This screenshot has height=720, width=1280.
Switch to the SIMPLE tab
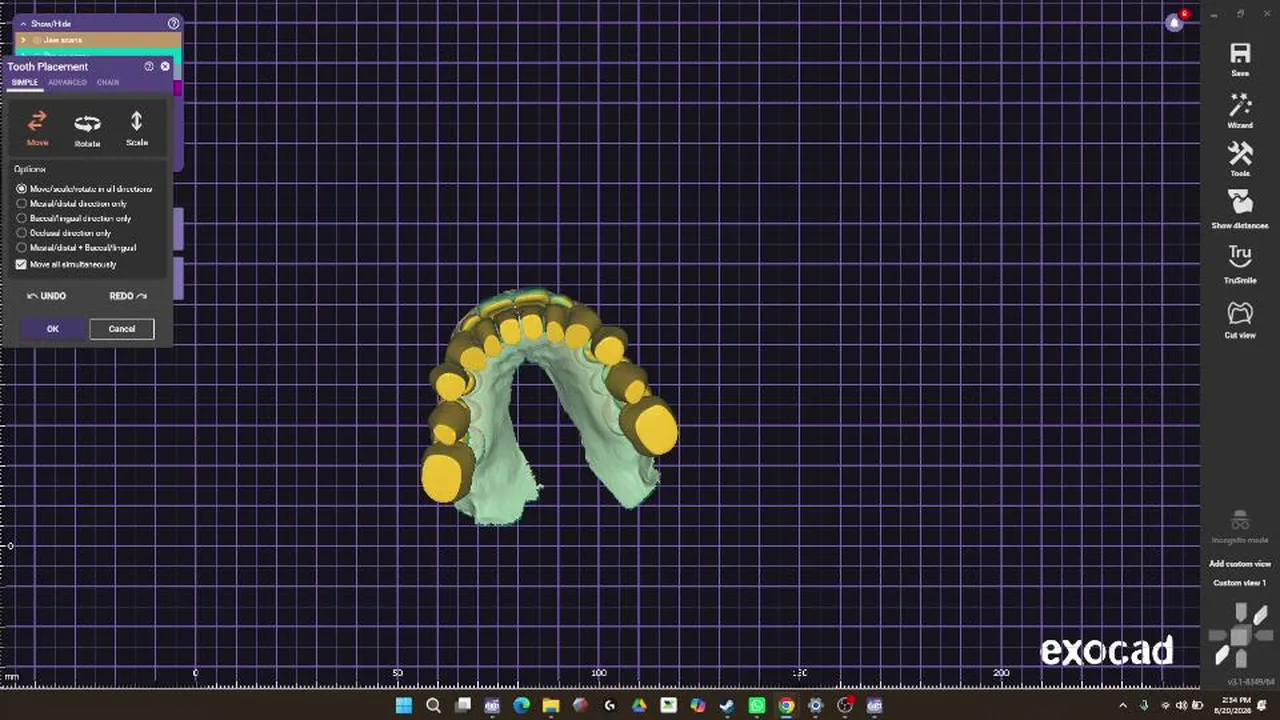[25, 83]
